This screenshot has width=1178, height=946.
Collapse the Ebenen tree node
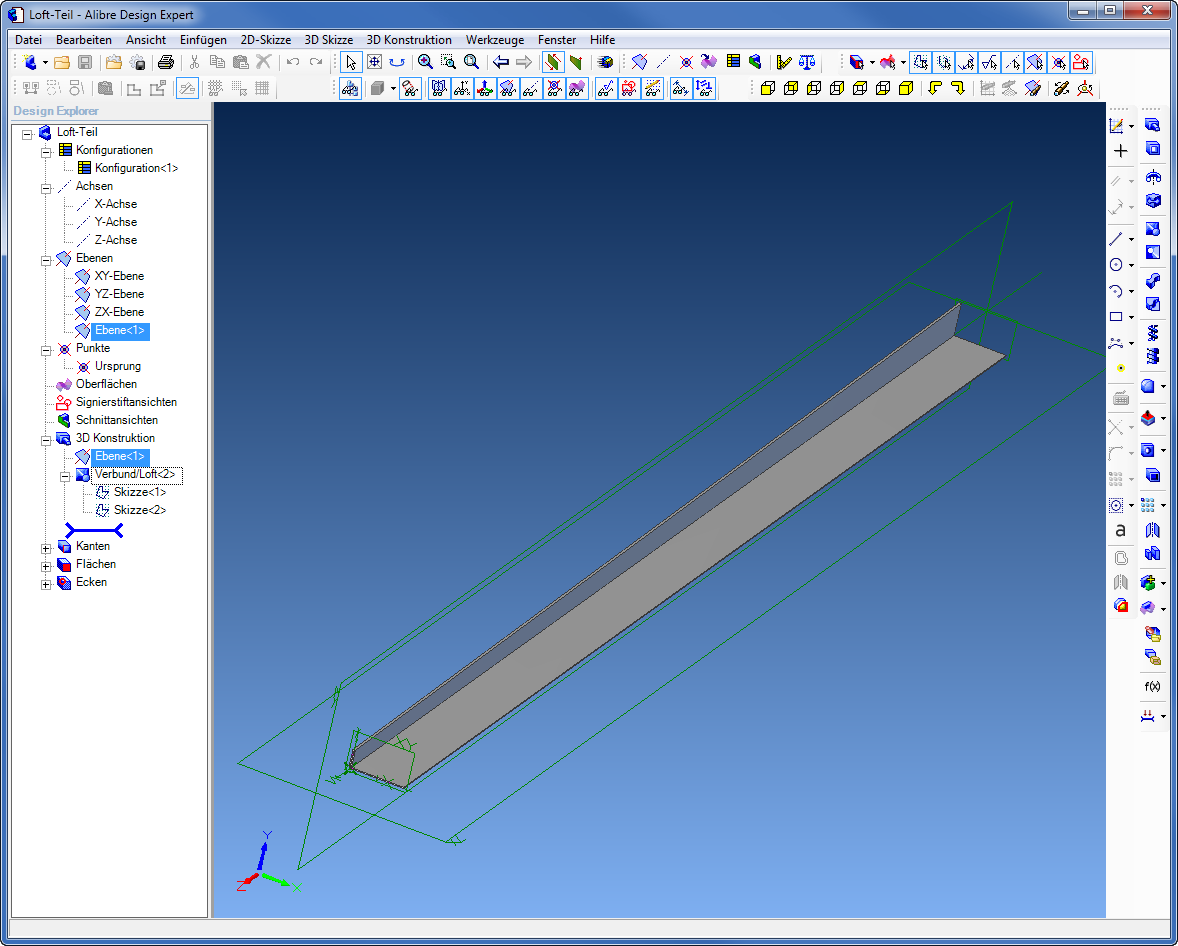(x=46, y=261)
